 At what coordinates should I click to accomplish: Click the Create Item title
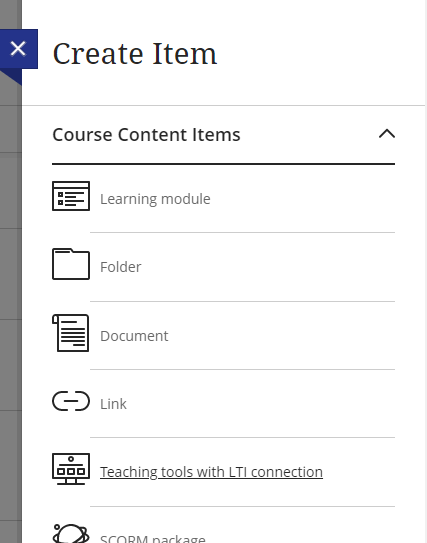coord(135,54)
